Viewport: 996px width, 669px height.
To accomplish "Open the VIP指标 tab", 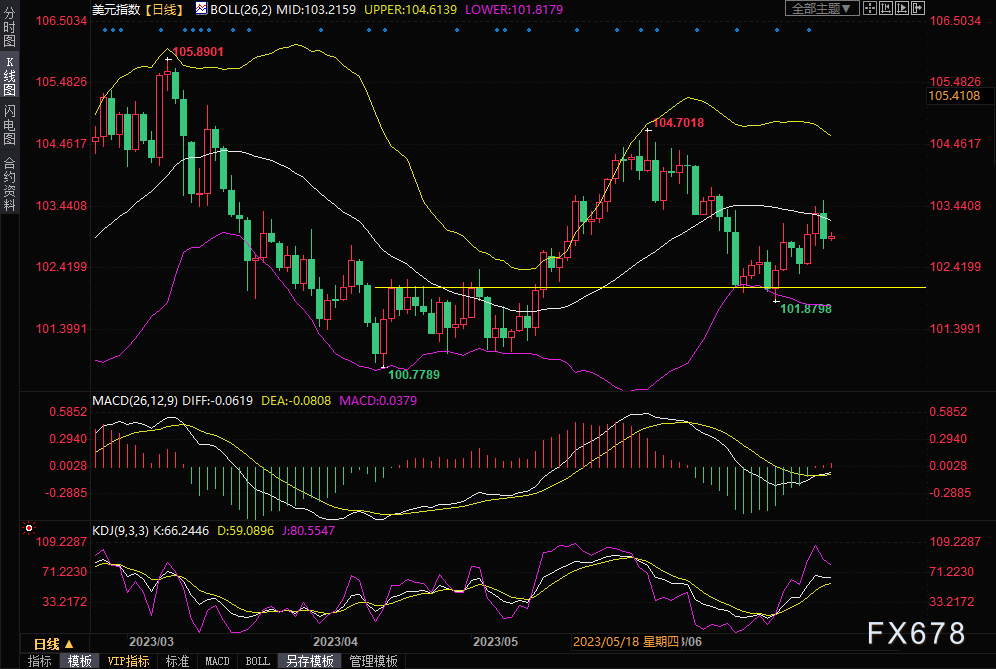I will (x=128, y=661).
